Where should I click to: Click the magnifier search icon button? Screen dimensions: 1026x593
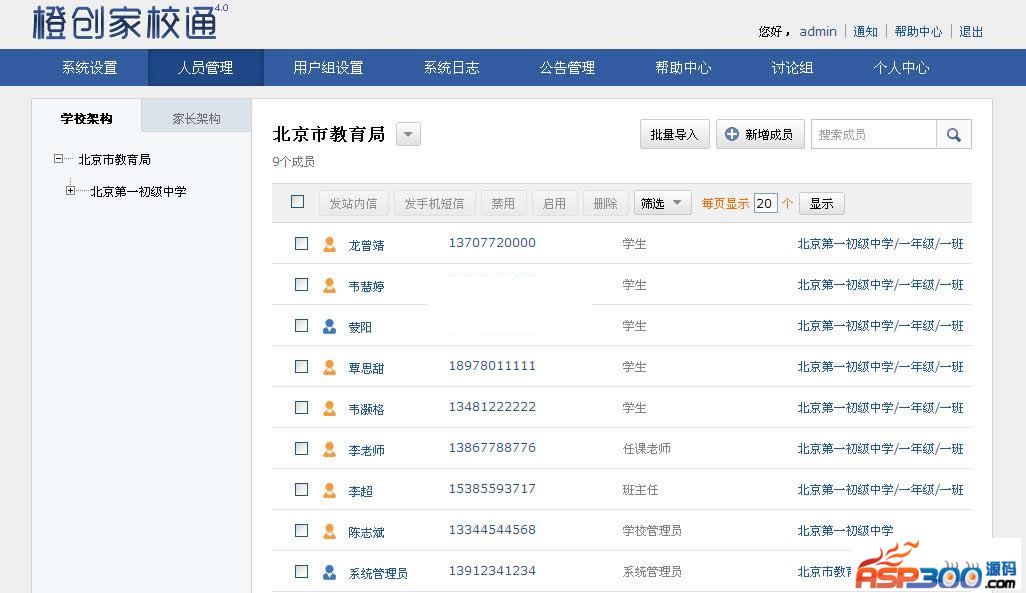(954, 135)
